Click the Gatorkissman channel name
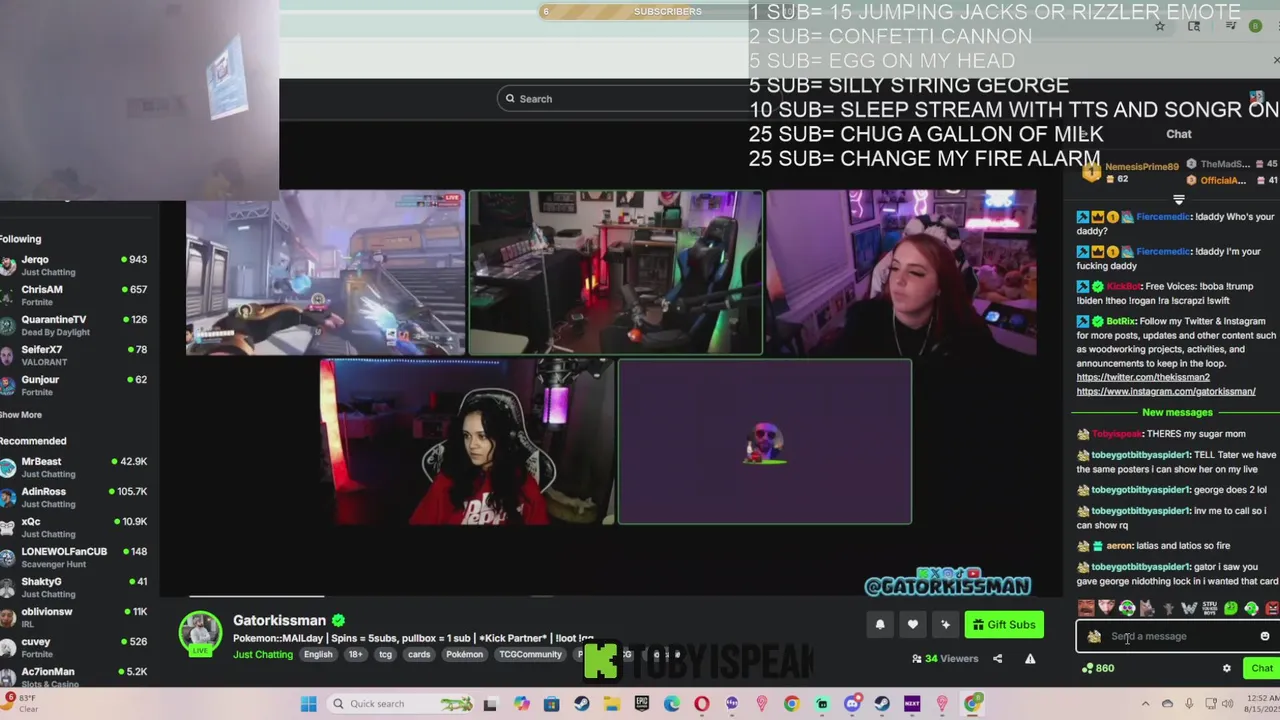The image size is (1280, 720). [279, 620]
